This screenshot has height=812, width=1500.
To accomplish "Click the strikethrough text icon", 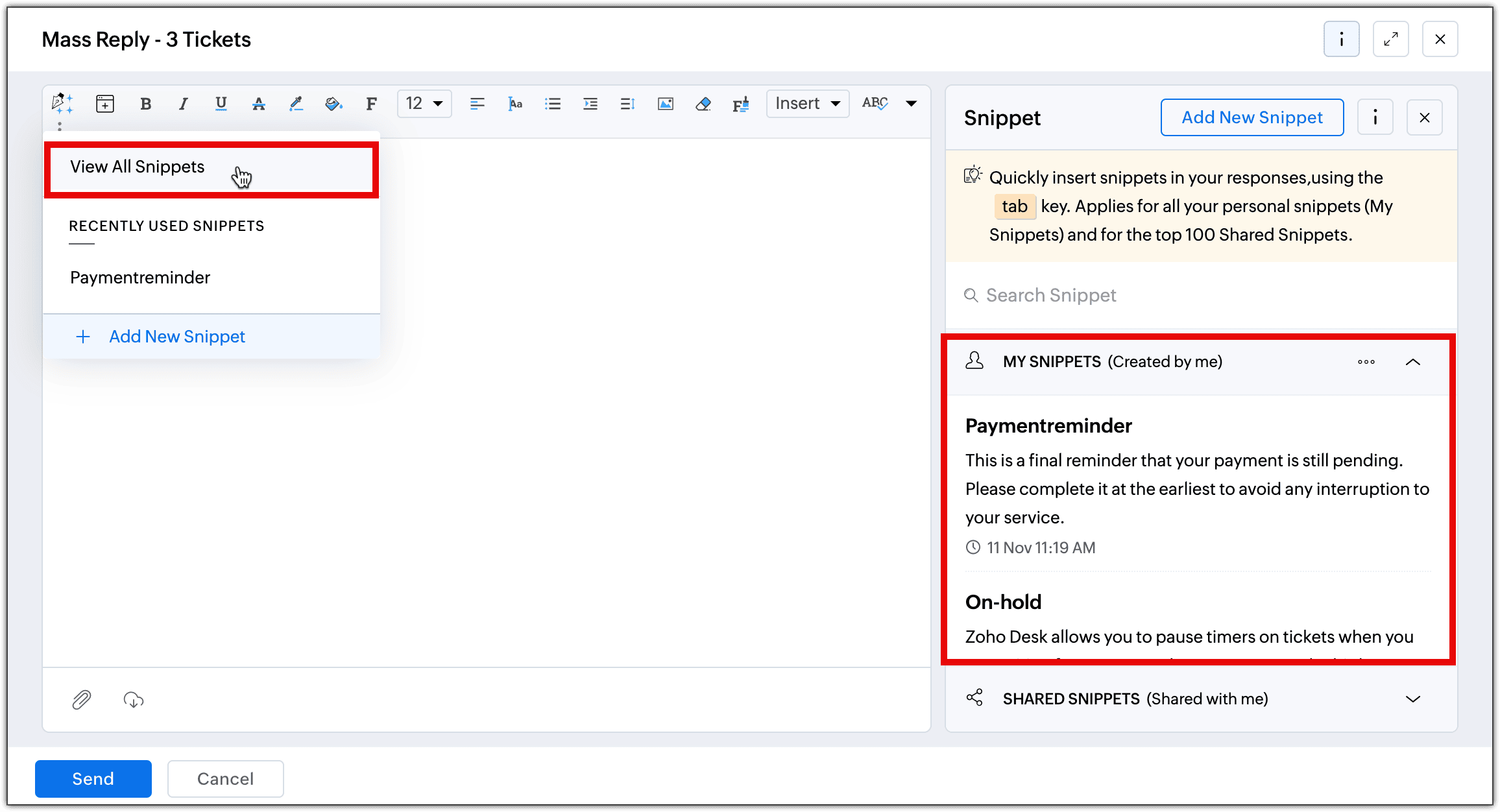I will (x=258, y=104).
